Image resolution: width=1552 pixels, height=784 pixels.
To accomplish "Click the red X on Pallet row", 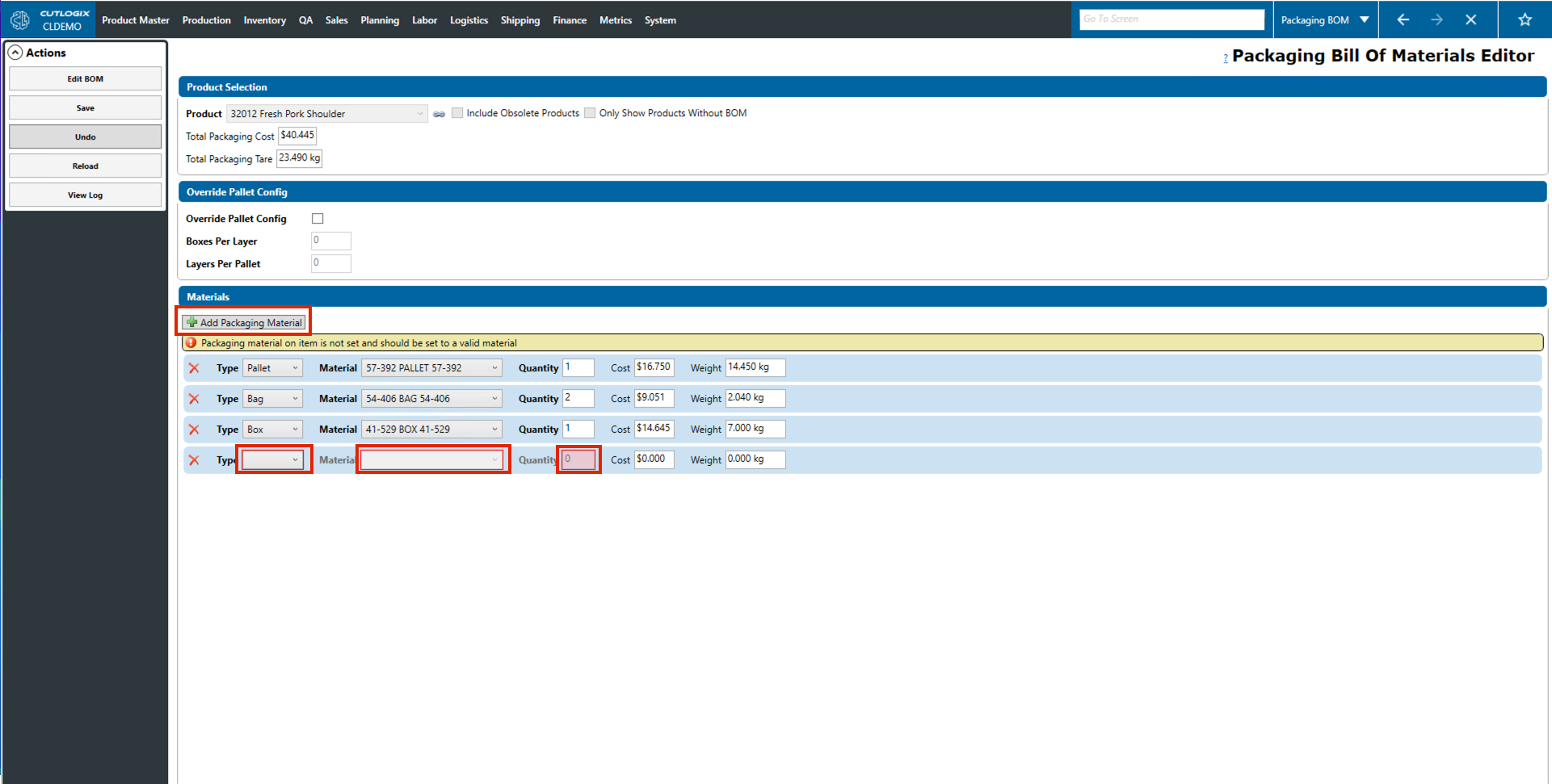I will (x=194, y=368).
